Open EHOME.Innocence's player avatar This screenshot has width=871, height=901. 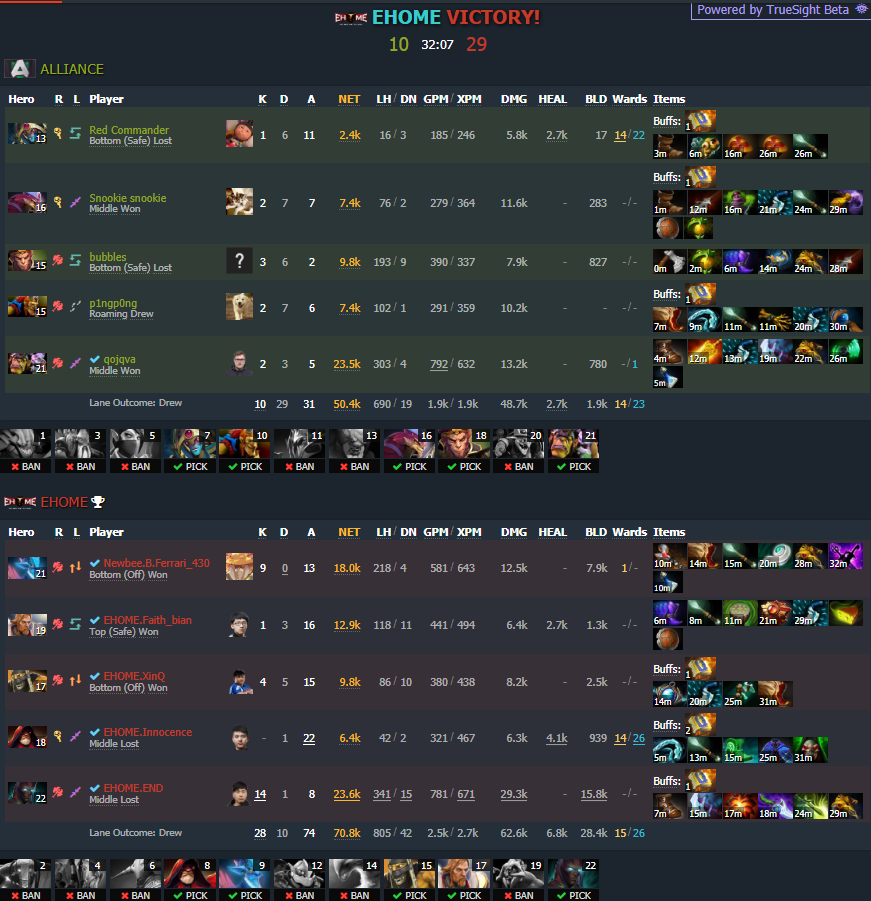click(x=240, y=738)
